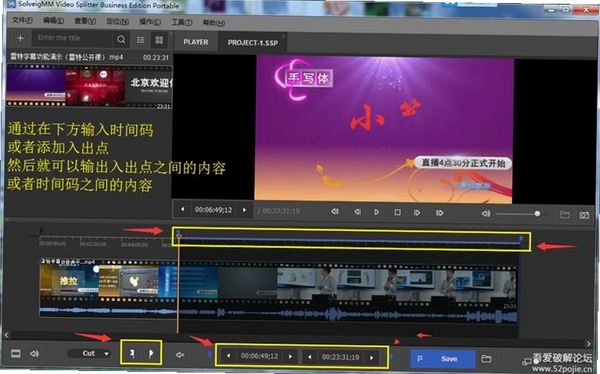Click the mp4 file name in library

(67, 57)
